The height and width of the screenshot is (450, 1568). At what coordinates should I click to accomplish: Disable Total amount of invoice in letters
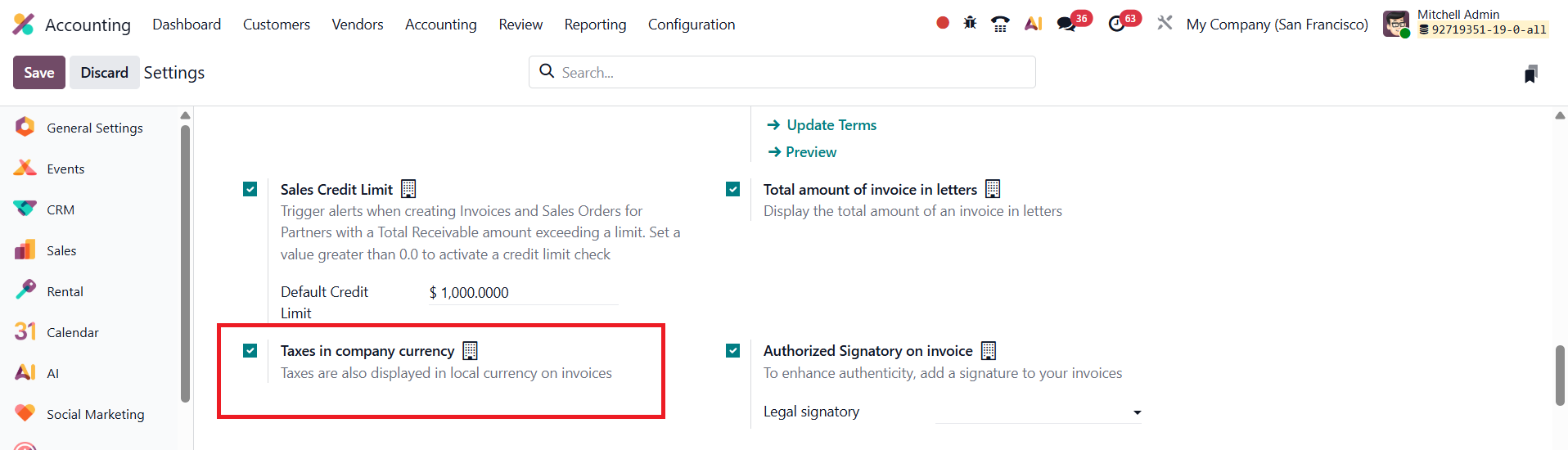tap(733, 190)
